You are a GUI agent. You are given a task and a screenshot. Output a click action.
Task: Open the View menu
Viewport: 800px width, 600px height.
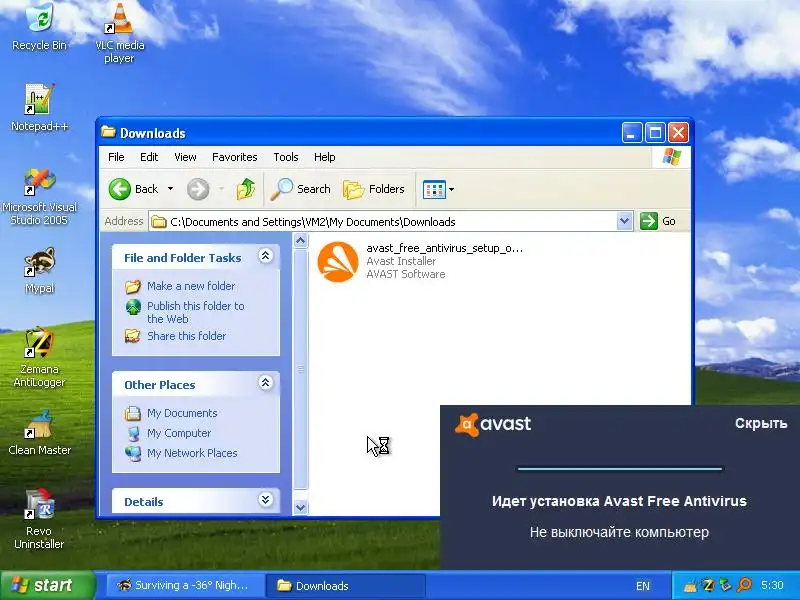pos(185,157)
